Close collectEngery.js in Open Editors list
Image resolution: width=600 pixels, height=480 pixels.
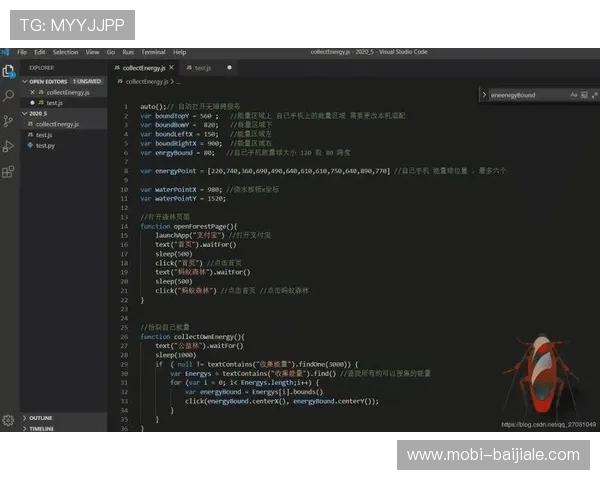(x=35, y=92)
